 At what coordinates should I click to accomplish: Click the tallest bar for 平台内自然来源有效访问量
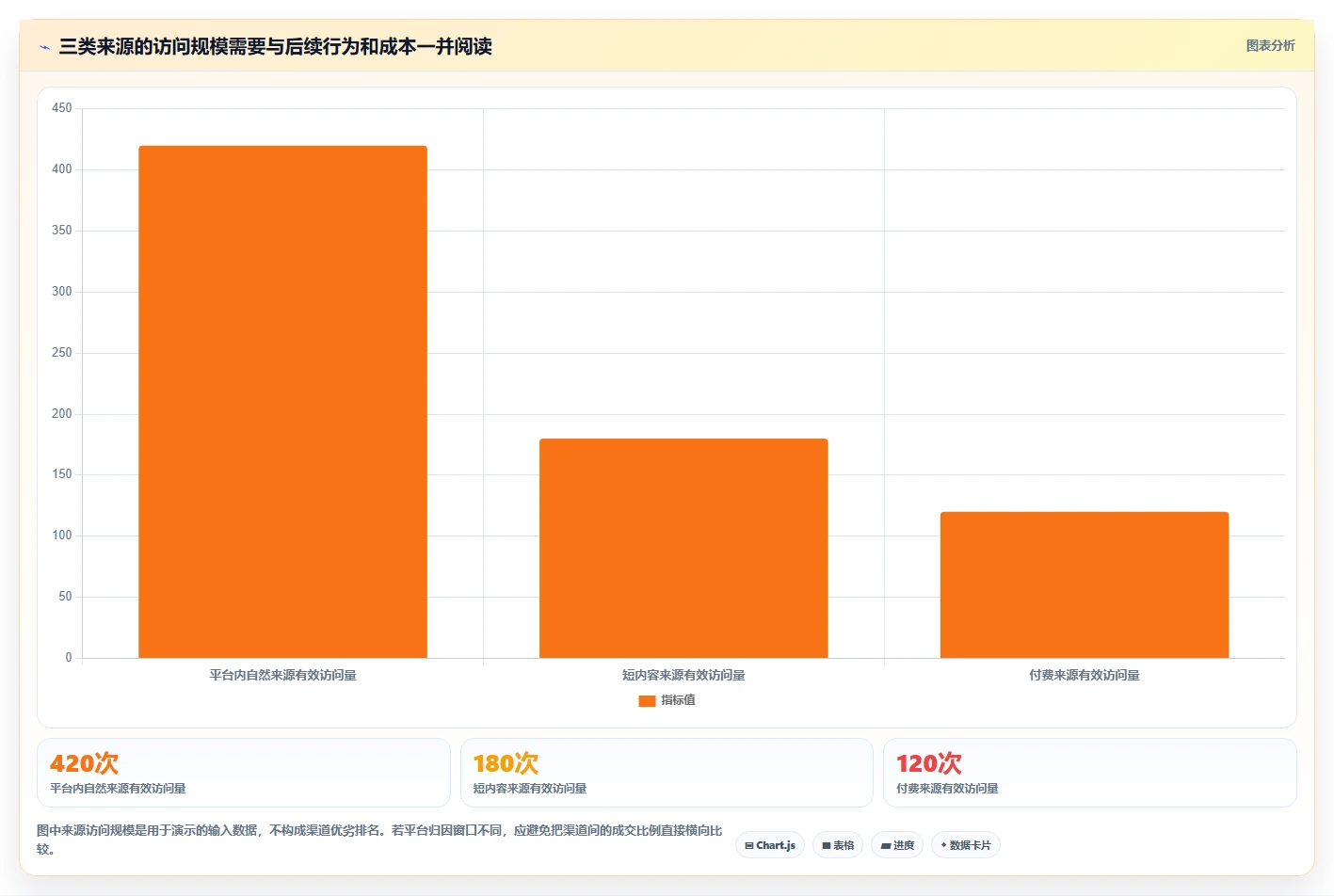click(282, 402)
